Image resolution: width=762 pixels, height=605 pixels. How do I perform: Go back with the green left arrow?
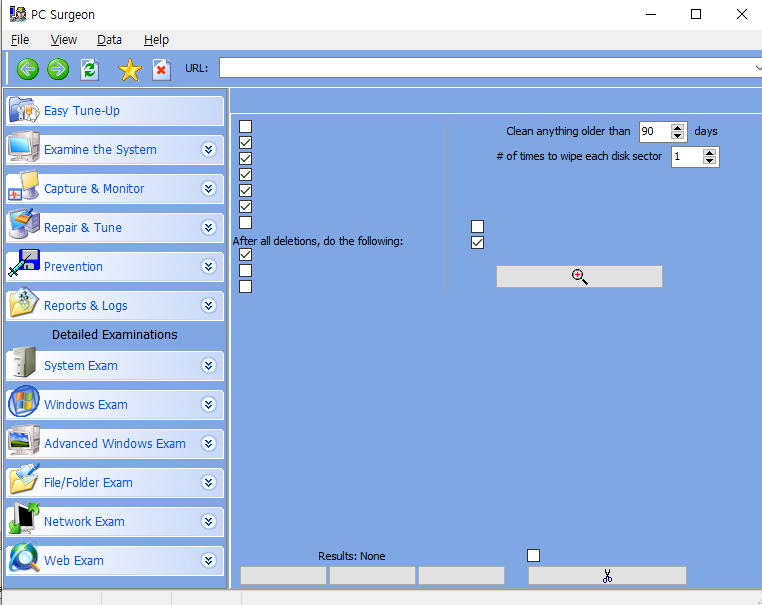click(x=28, y=69)
